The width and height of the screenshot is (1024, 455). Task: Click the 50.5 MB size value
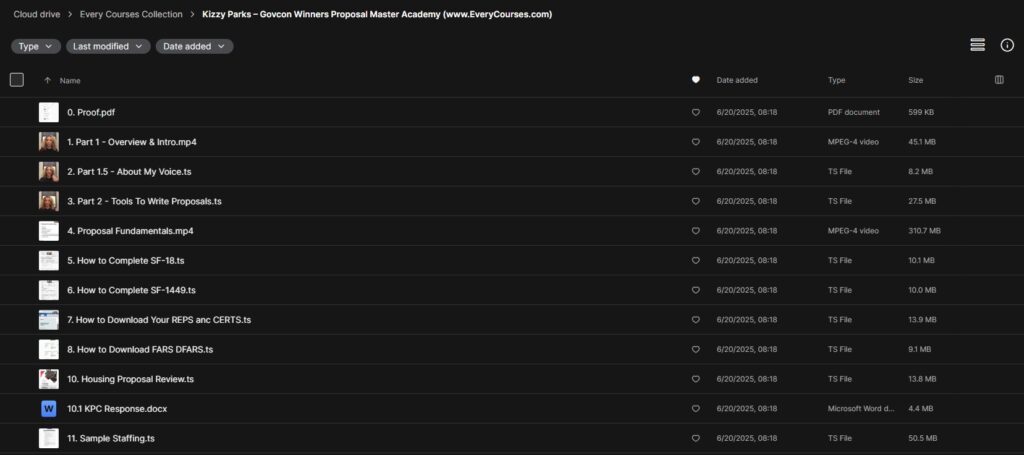click(x=922, y=438)
